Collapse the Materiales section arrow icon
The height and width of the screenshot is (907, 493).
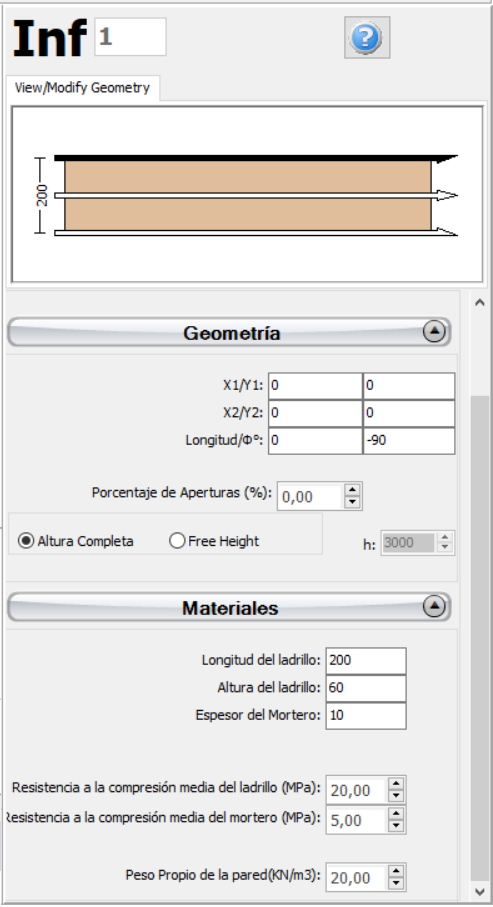coord(433,606)
